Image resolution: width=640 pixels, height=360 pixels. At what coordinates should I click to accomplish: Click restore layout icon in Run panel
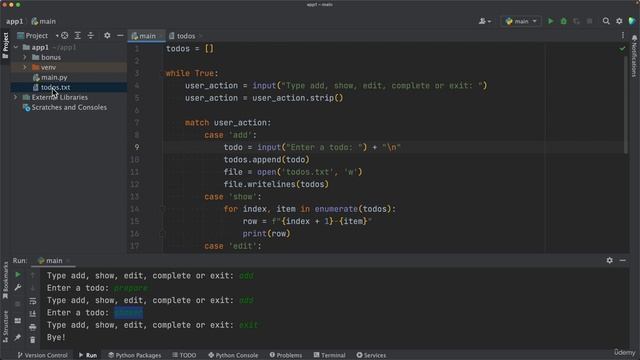(18, 321)
